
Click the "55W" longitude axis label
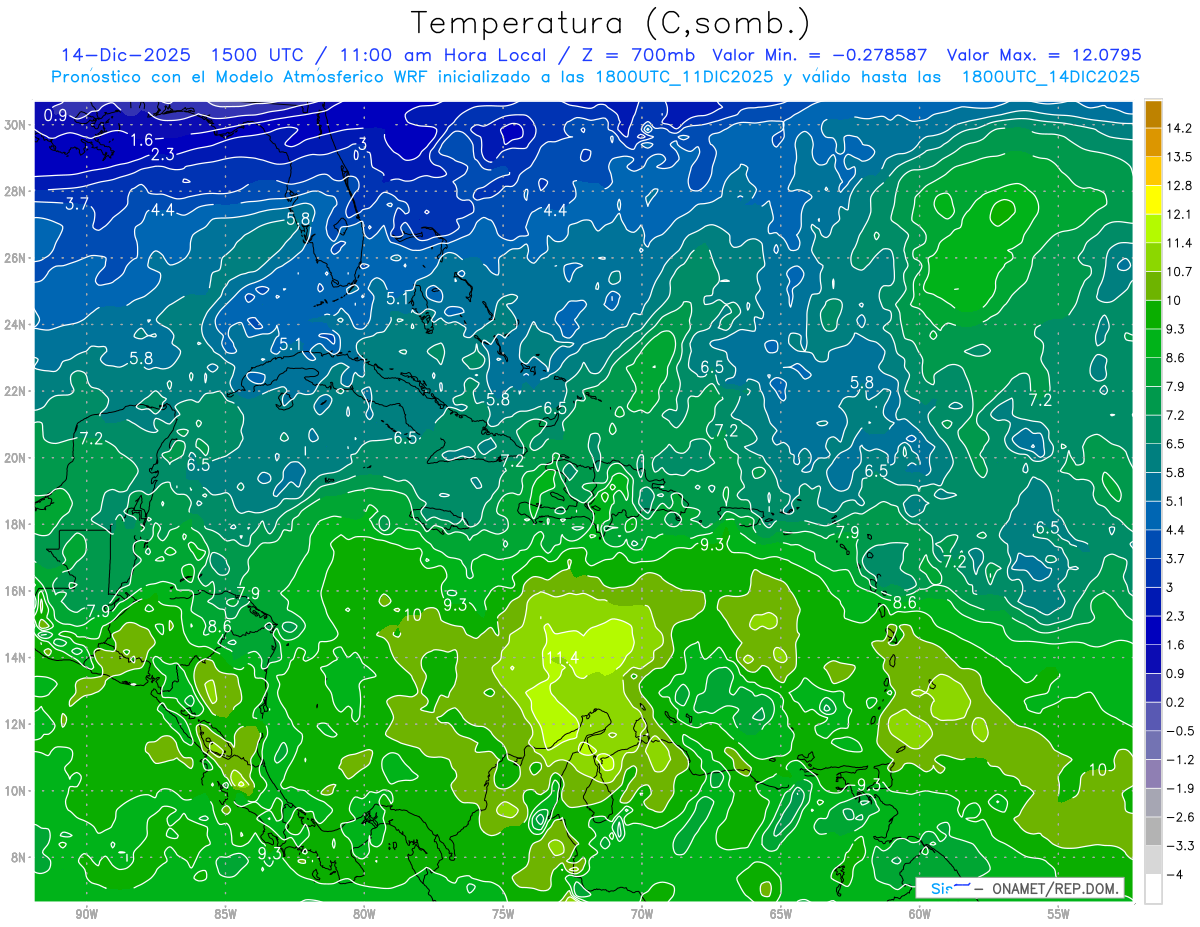[1059, 915]
